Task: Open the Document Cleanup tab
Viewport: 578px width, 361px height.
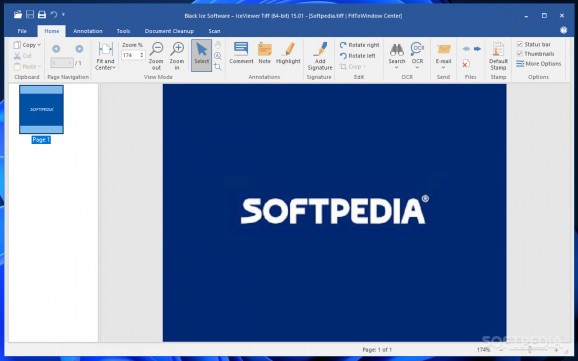Action: tap(169, 31)
